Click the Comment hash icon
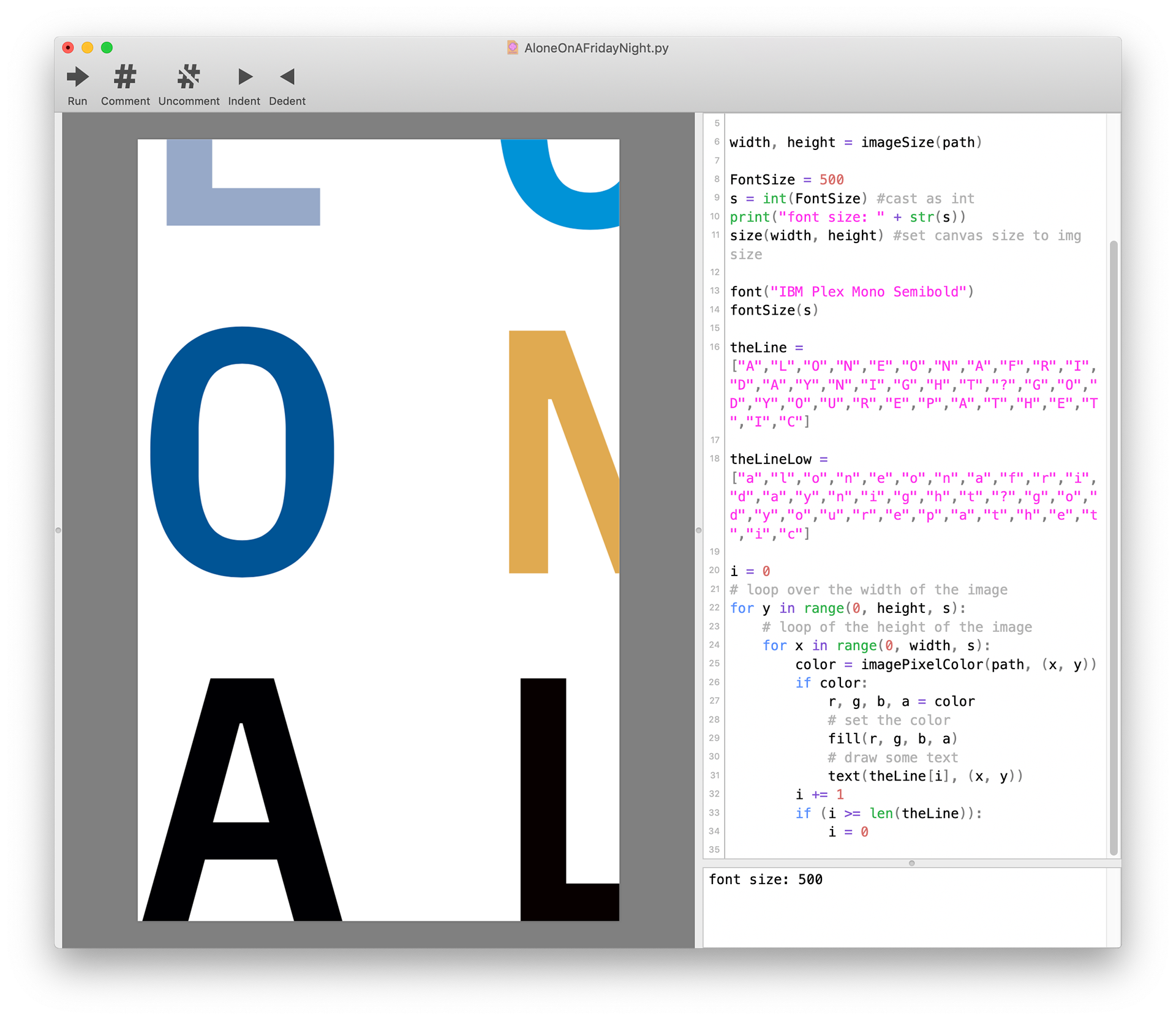This screenshot has height=1020, width=1176. pyautogui.click(x=125, y=77)
